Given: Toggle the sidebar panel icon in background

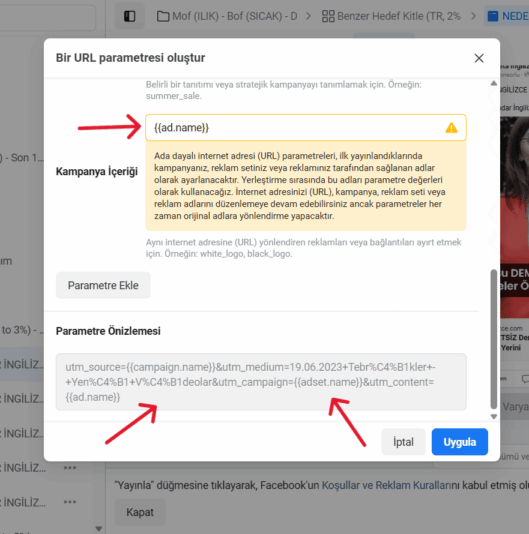Looking at the screenshot, I should [x=129, y=16].
